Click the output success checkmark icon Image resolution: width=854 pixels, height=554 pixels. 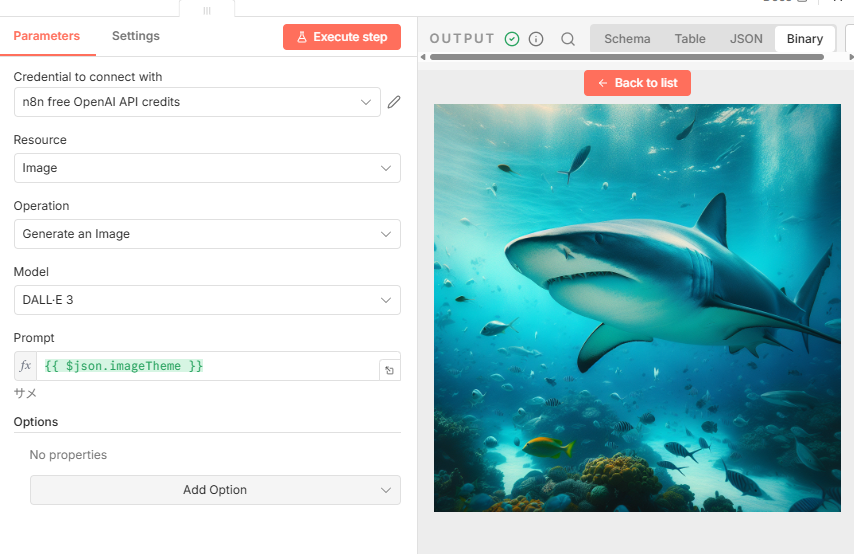(512, 39)
